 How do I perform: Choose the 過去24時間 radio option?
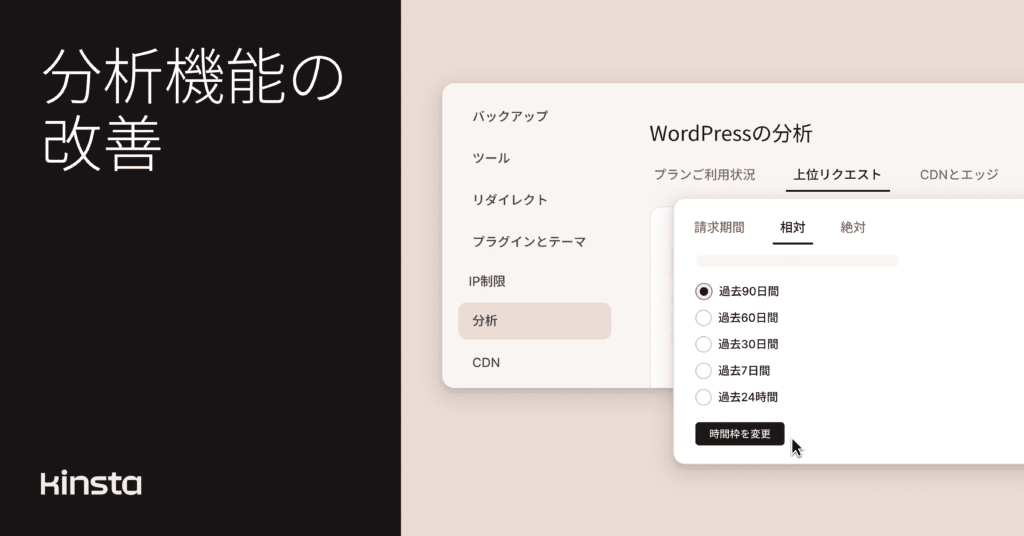(x=704, y=397)
